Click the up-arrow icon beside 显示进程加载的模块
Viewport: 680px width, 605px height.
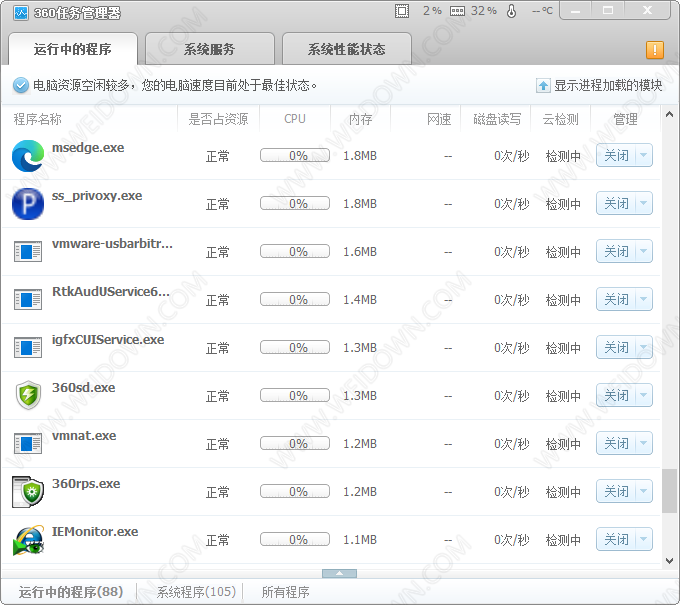pyautogui.click(x=543, y=85)
